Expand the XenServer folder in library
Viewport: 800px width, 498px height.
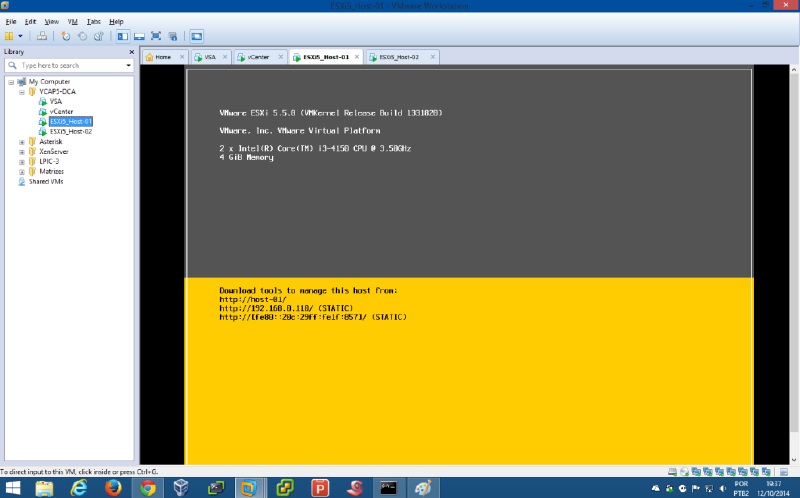coord(22,151)
